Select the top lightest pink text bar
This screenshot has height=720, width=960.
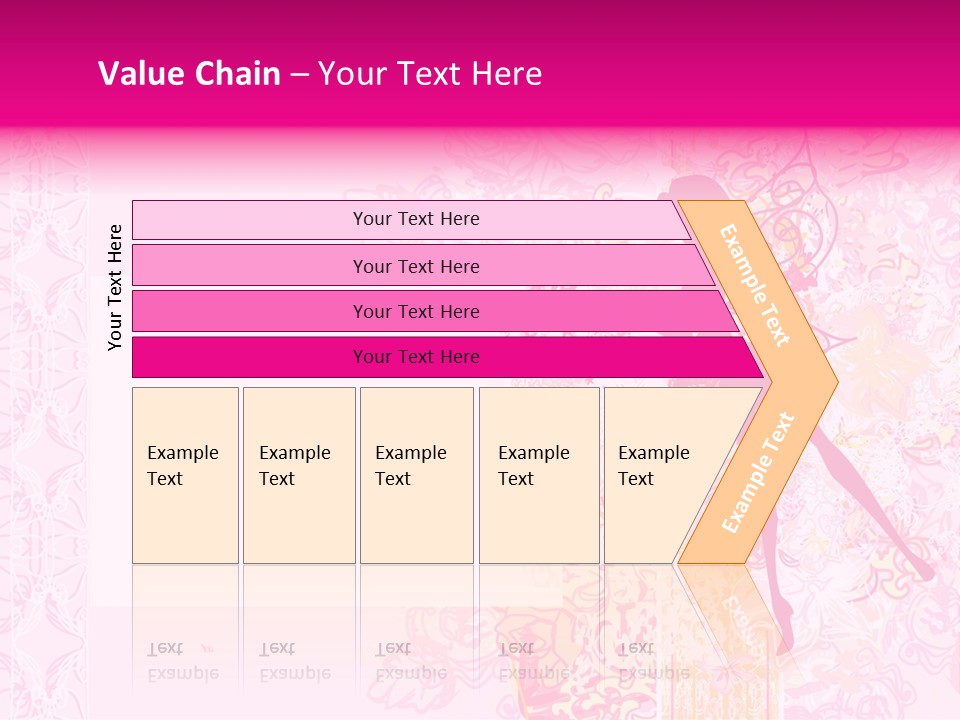pos(416,219)
